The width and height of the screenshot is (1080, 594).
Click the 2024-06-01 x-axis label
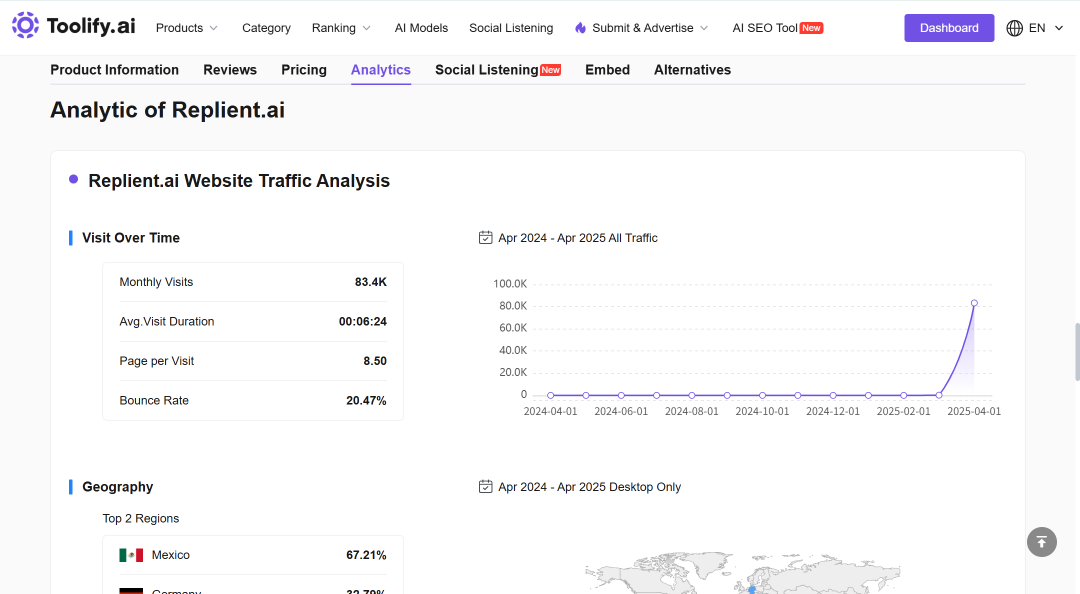pyautogui.click(x=621, y=411)
